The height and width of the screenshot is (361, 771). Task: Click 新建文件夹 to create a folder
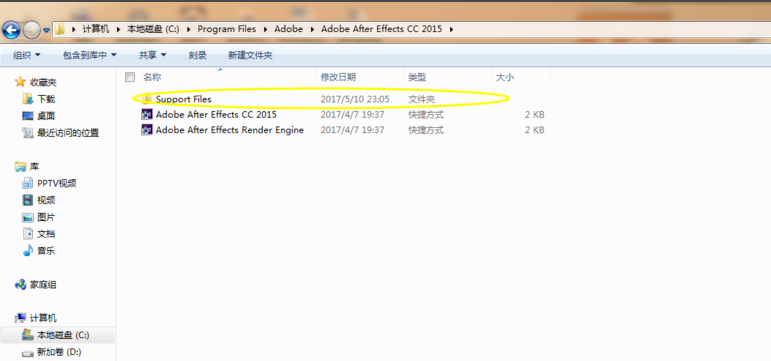click(x=250, y=55)
